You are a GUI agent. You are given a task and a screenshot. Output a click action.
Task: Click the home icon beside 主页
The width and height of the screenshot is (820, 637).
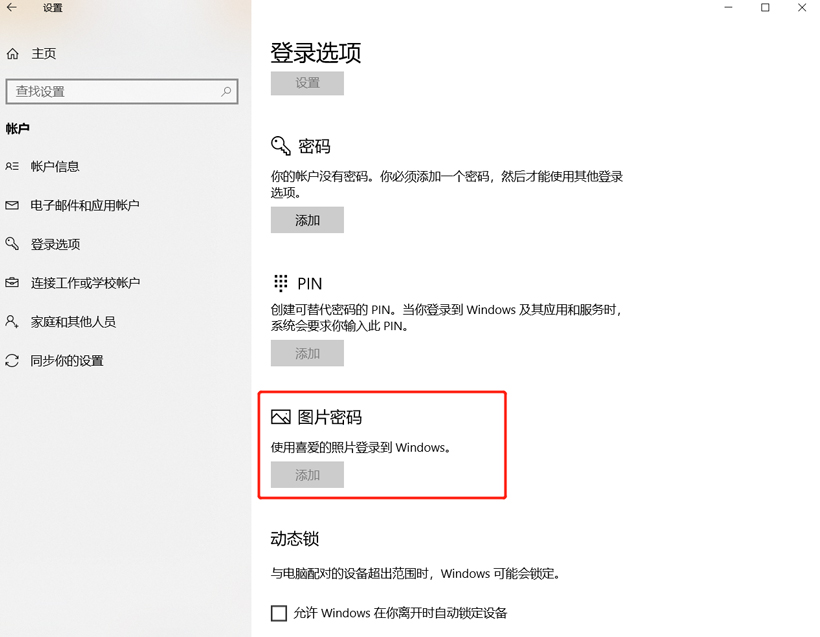(x=13, y=53)
